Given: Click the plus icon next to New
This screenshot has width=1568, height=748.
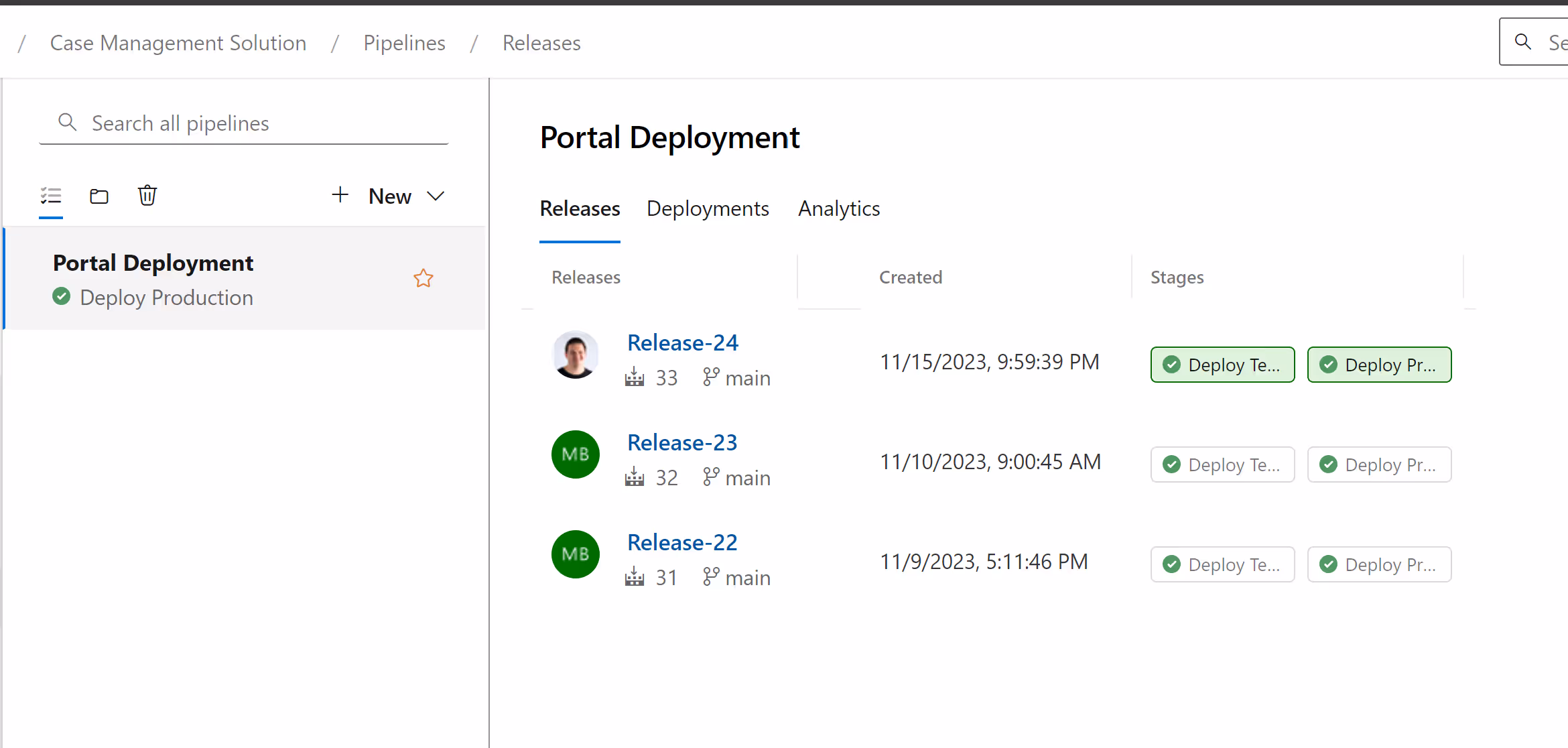Looking at the screenshot, I should click(x=340, y=195).
